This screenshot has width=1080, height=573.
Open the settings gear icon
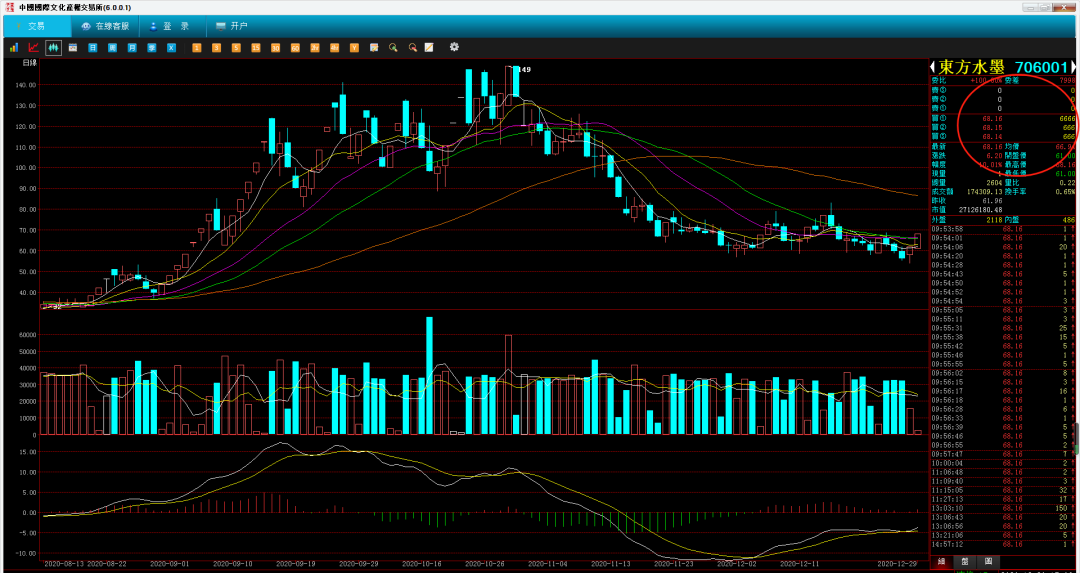tap(454, 47)
